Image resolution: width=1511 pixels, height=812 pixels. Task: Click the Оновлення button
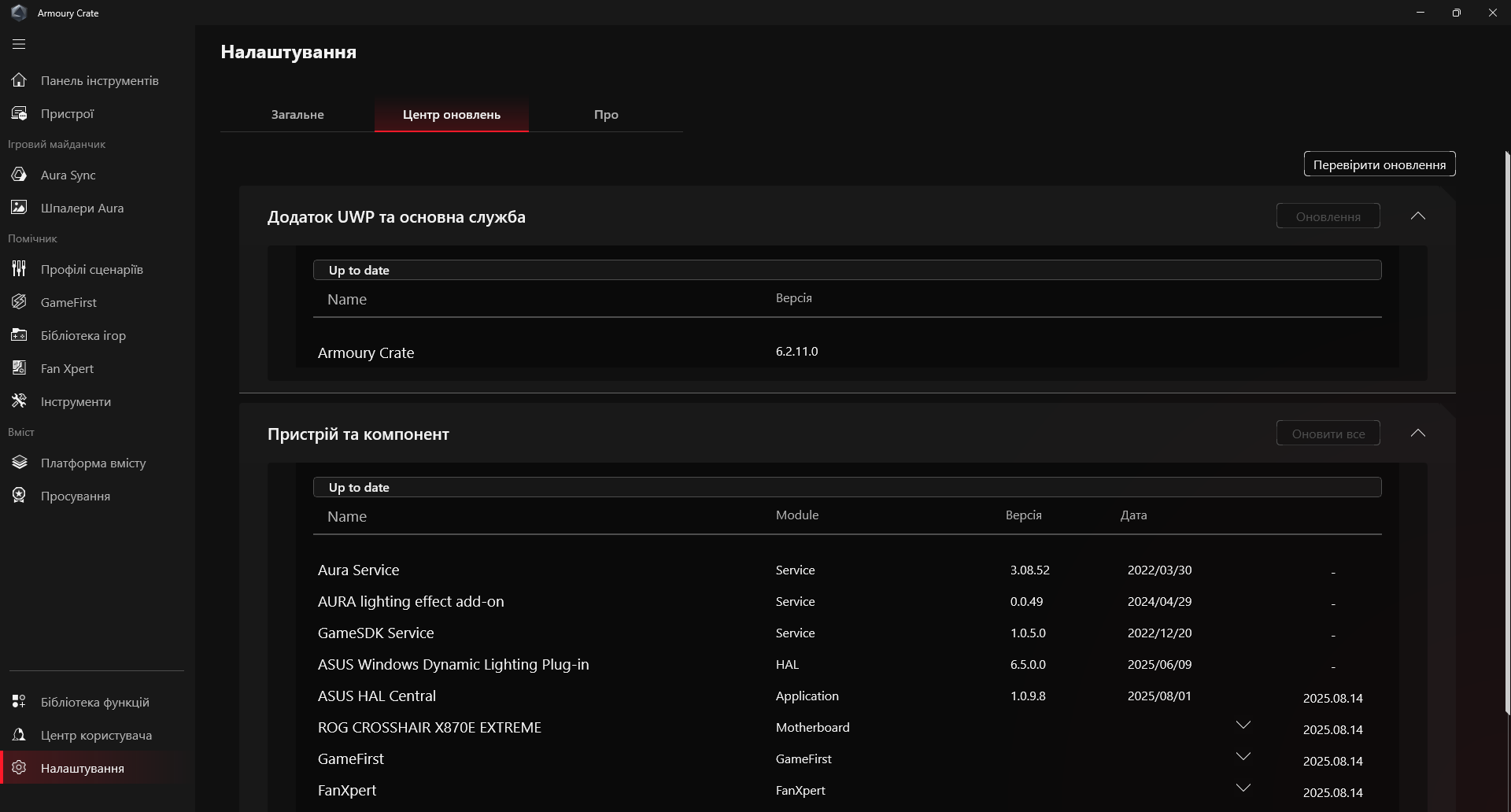click(x=1328, y=216)
